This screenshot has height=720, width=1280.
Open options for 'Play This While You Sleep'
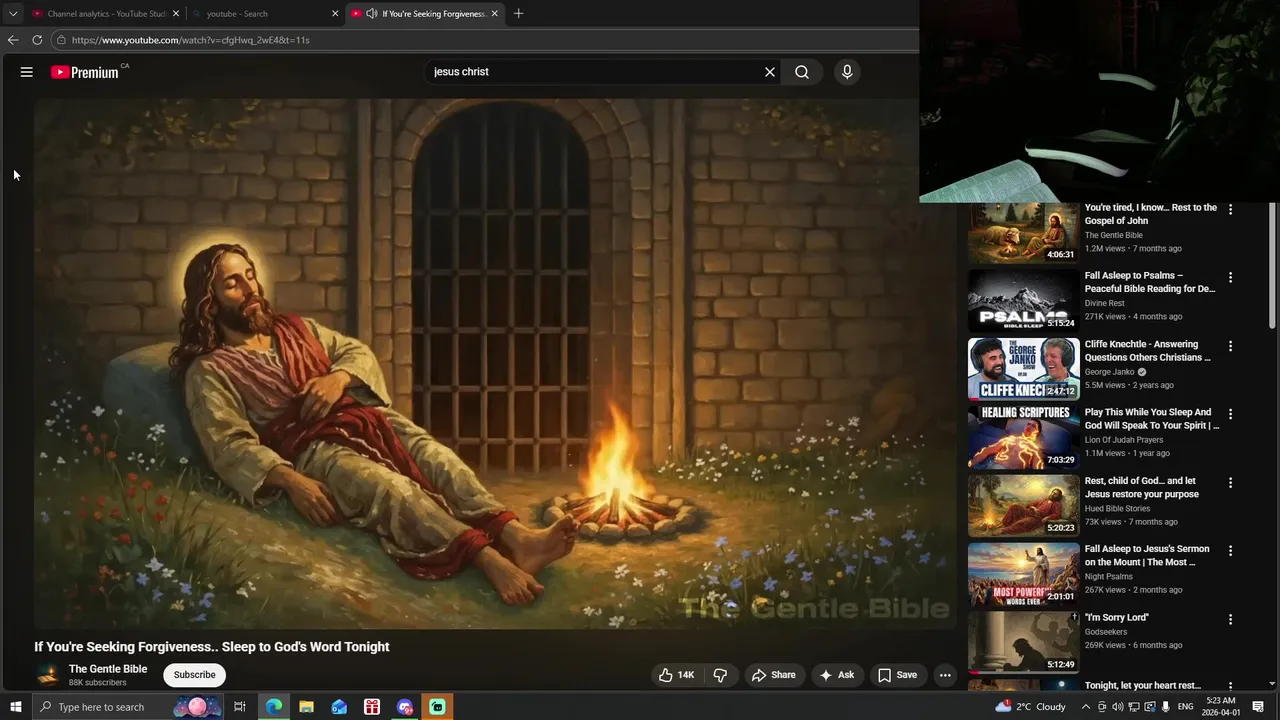pos(1231,414)
